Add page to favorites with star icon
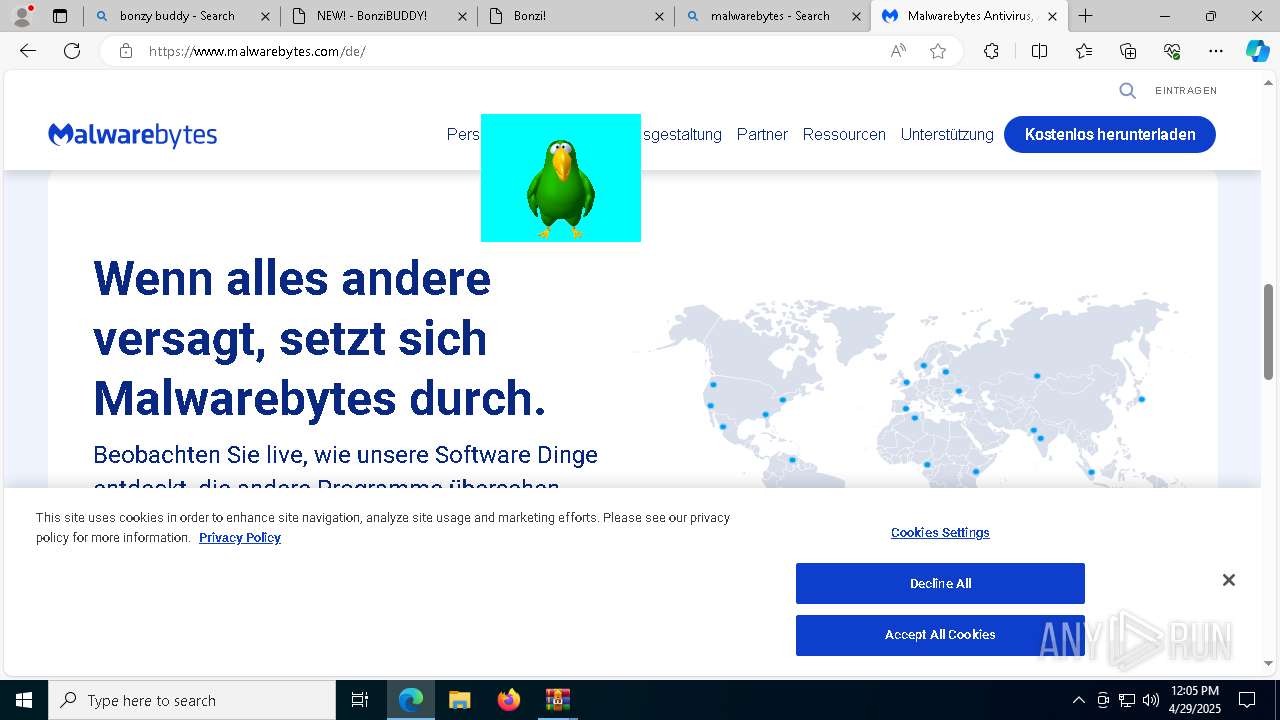 (938, 51)
